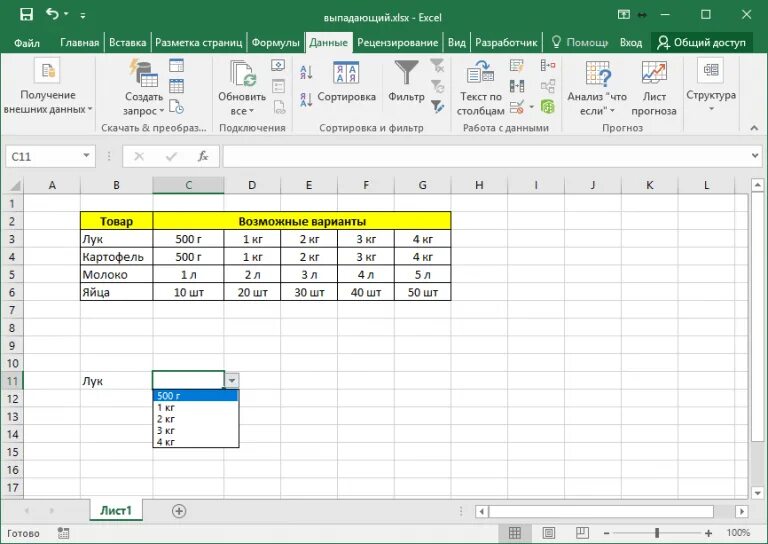The width and height of the screenshot is (768, 544).
Task: Save the workbook with the floppy disk icon
Action: click(26, 14)
